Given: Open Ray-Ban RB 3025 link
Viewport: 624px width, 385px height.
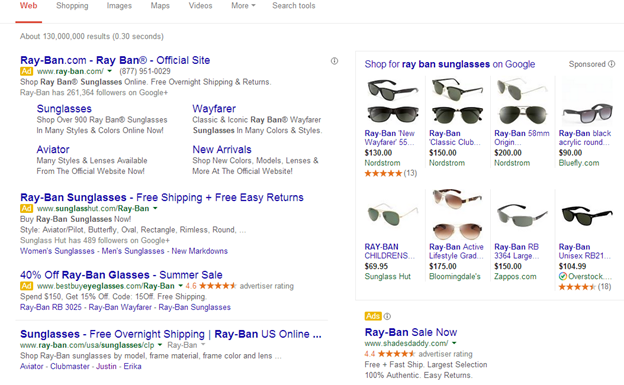Looking at the screenshot, I should tap(51, 307).
